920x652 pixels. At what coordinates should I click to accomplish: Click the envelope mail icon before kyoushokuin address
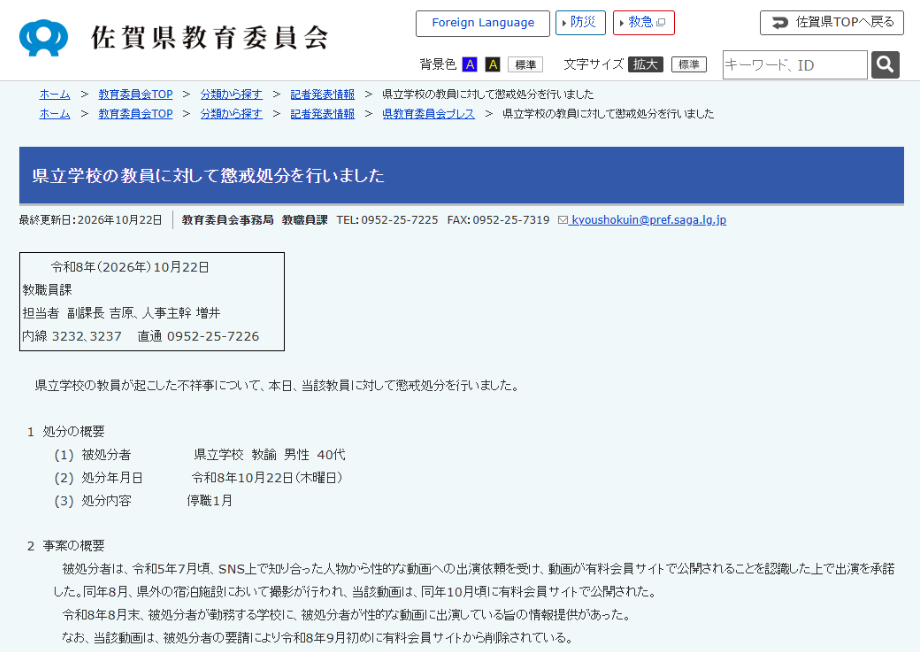(563, 220)
